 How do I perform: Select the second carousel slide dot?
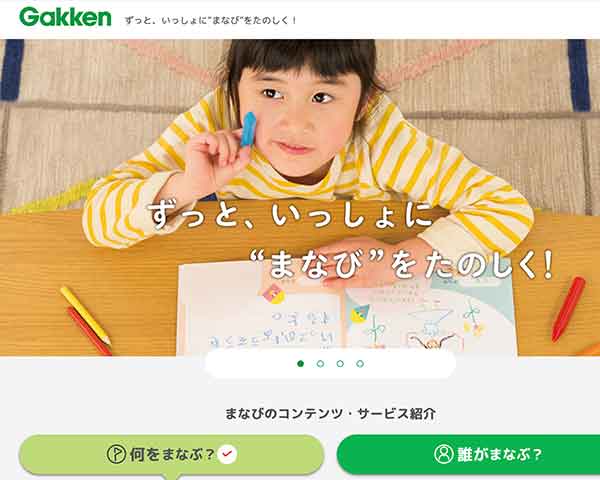[x=320, y=364]
